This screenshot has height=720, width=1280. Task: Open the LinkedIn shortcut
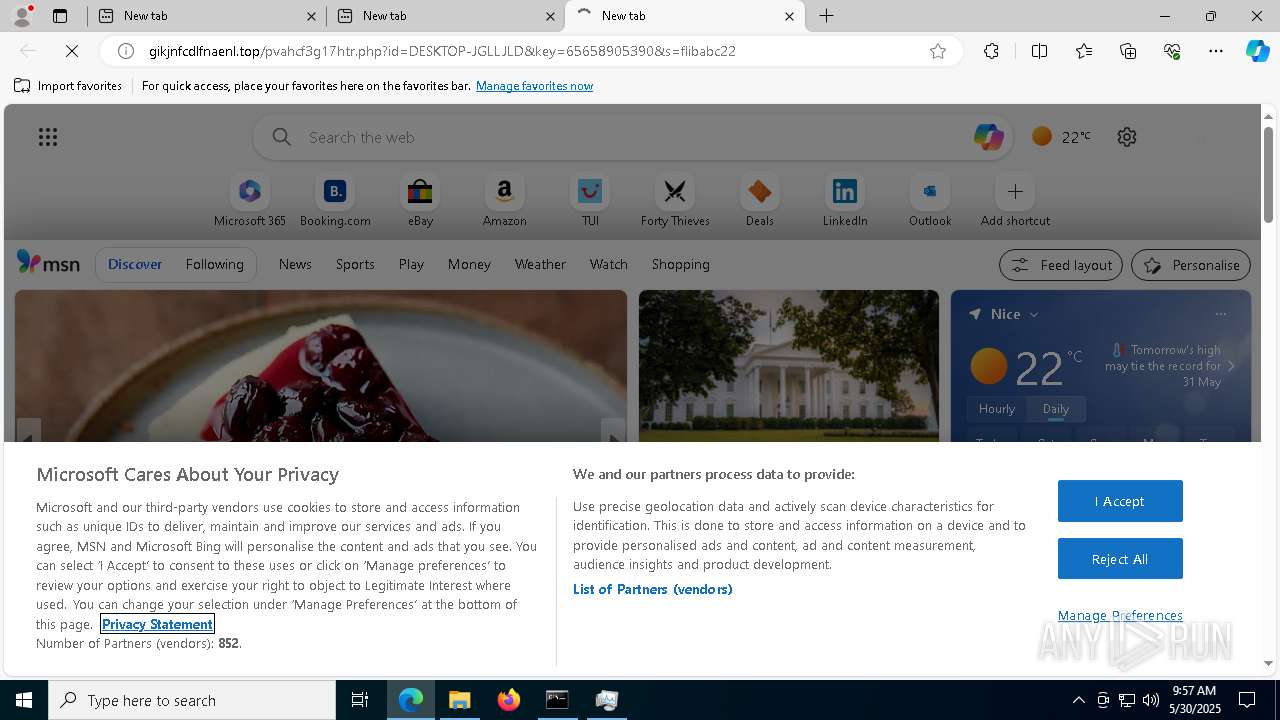(x=845, y=201)
